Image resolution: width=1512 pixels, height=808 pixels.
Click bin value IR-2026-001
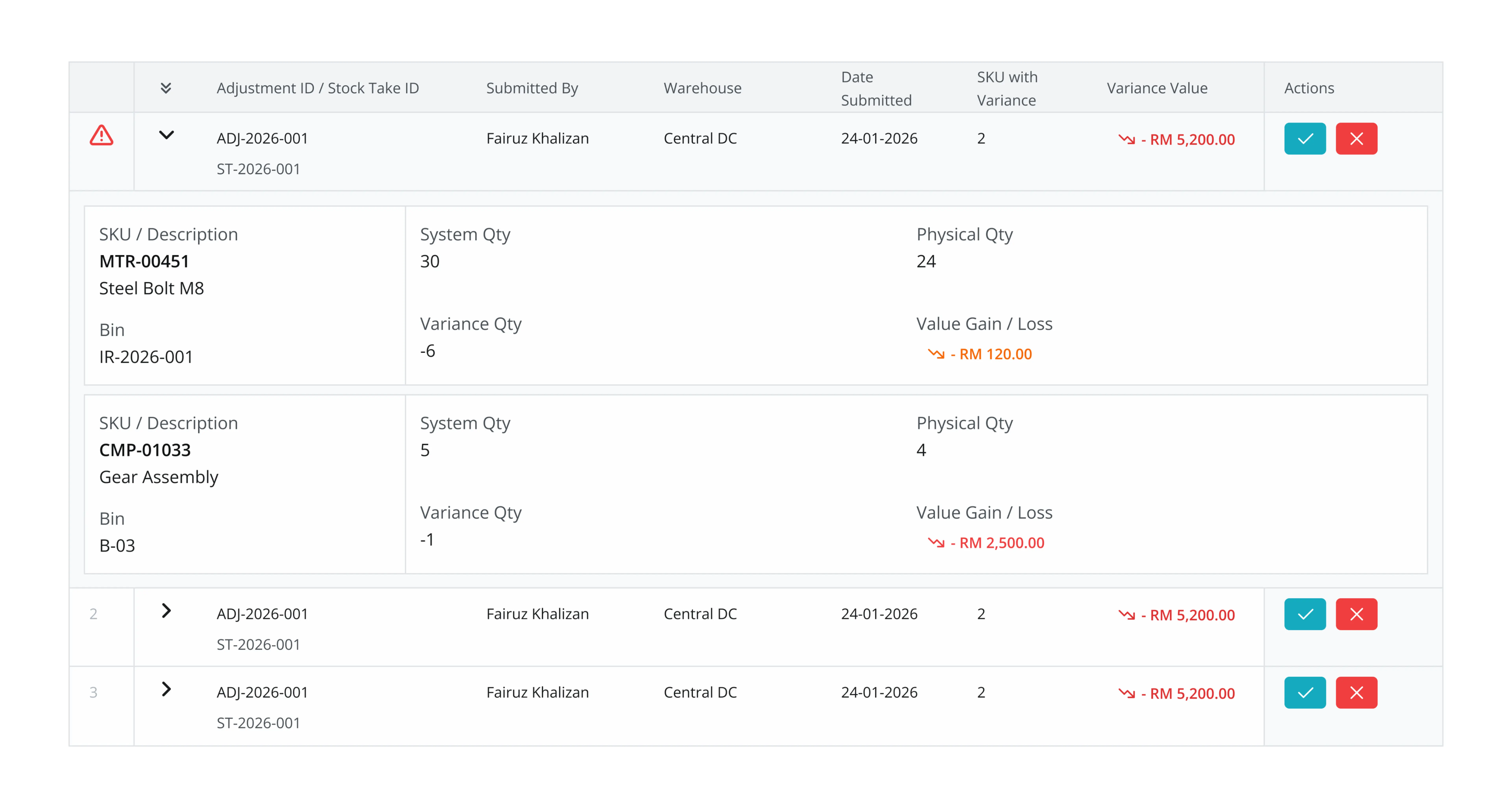click(146, 357)
